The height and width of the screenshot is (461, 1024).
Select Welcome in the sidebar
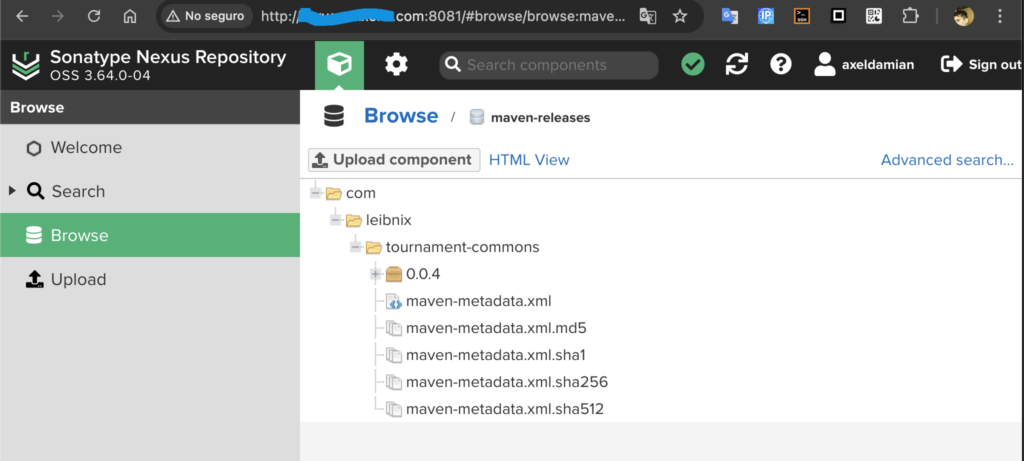[86, 148]
